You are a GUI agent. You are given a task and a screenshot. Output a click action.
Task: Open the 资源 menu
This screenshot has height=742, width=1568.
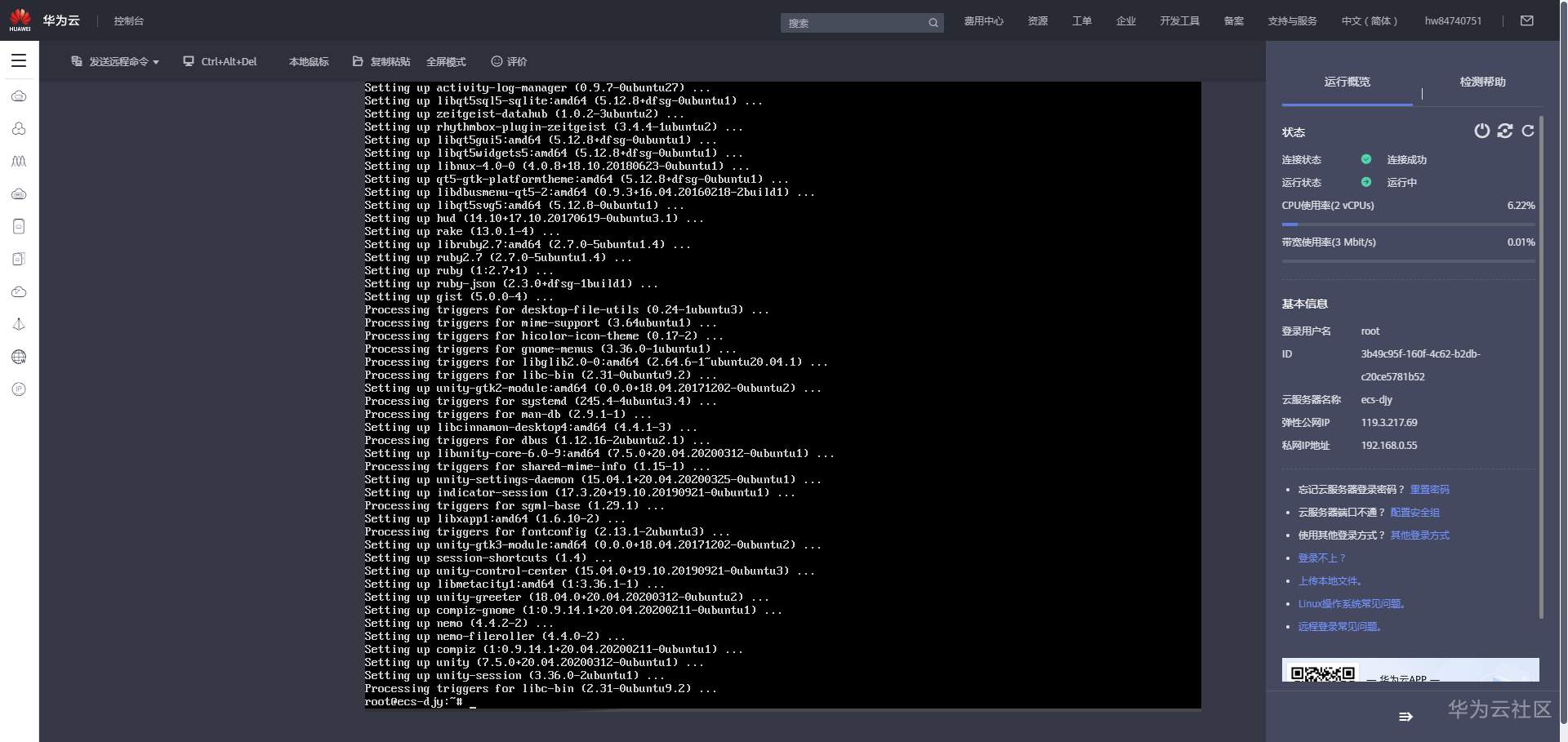(1038, 21)
